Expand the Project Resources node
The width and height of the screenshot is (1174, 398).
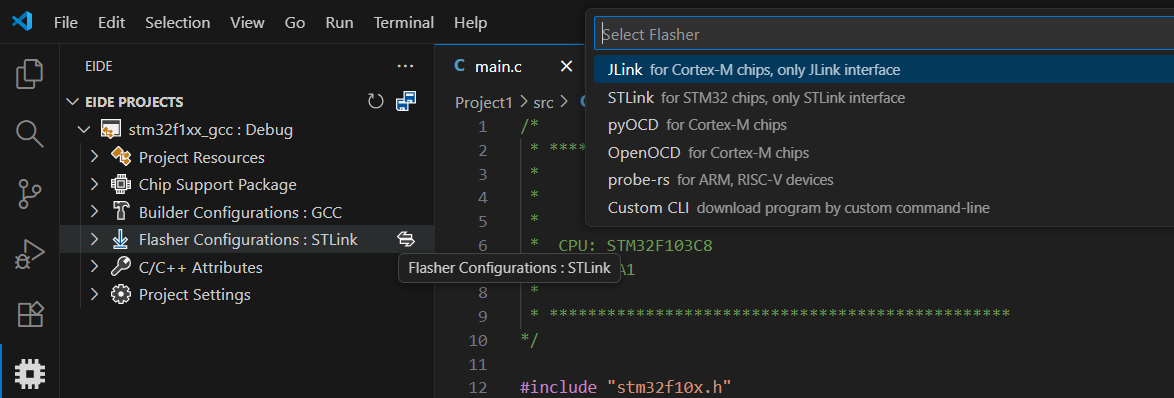pos(94,157)
